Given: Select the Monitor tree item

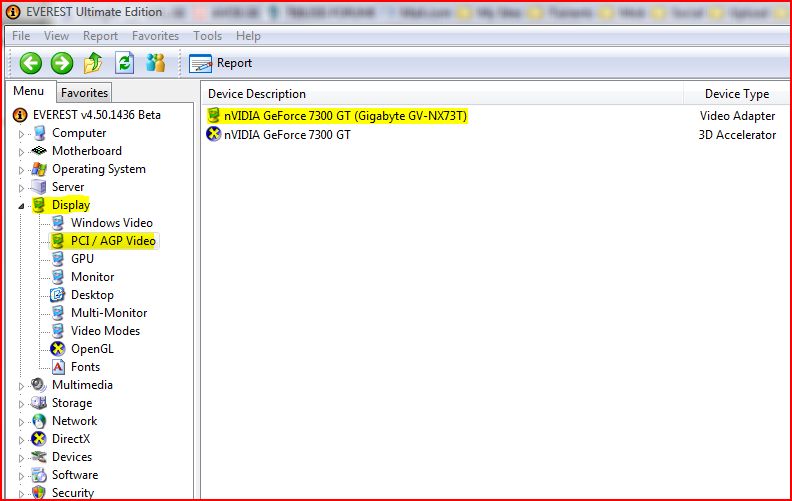Looking at the screenshot, I should coord(92,277).
